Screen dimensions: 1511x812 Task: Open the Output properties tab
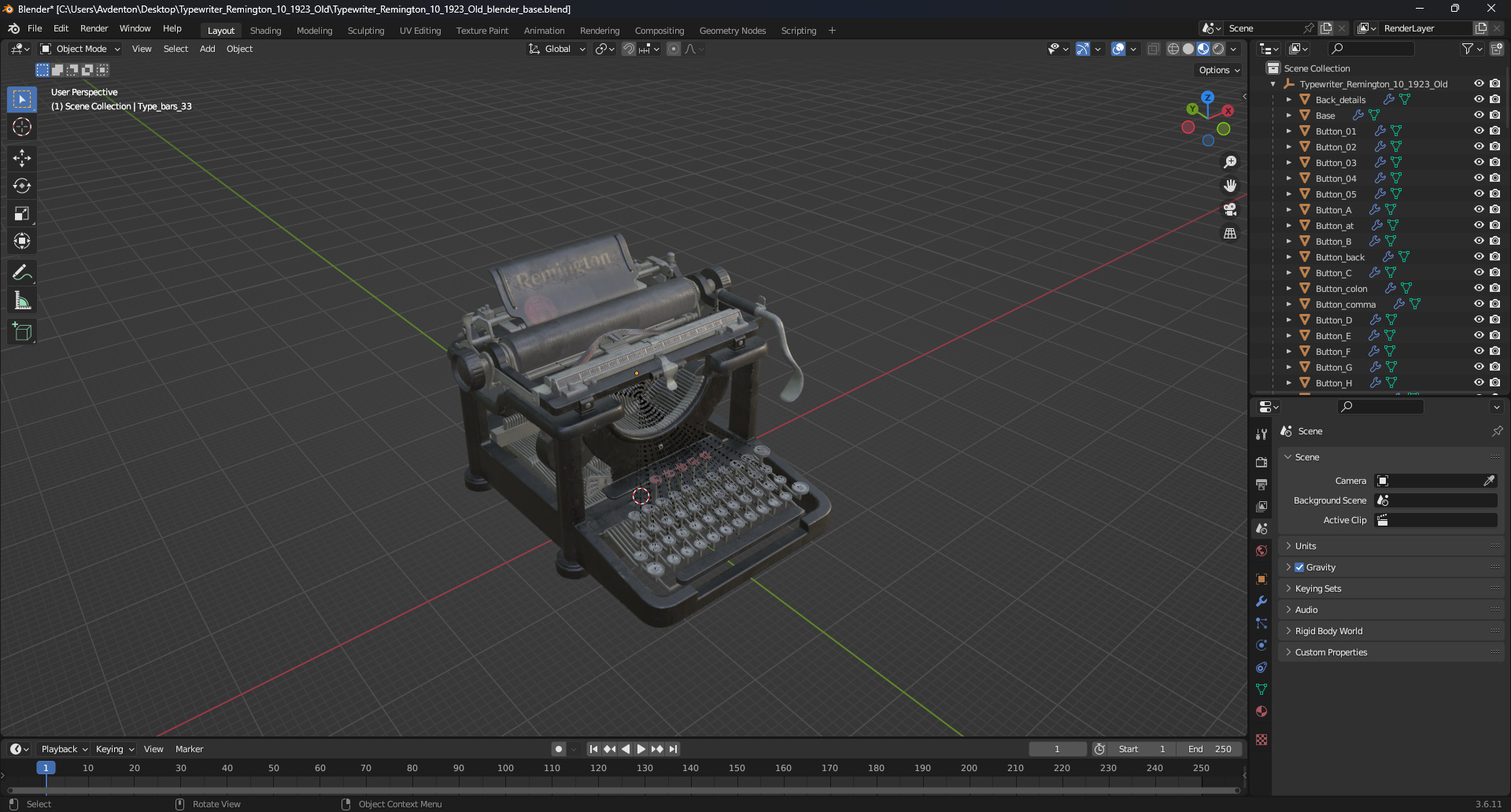[x=1262, y=485]
